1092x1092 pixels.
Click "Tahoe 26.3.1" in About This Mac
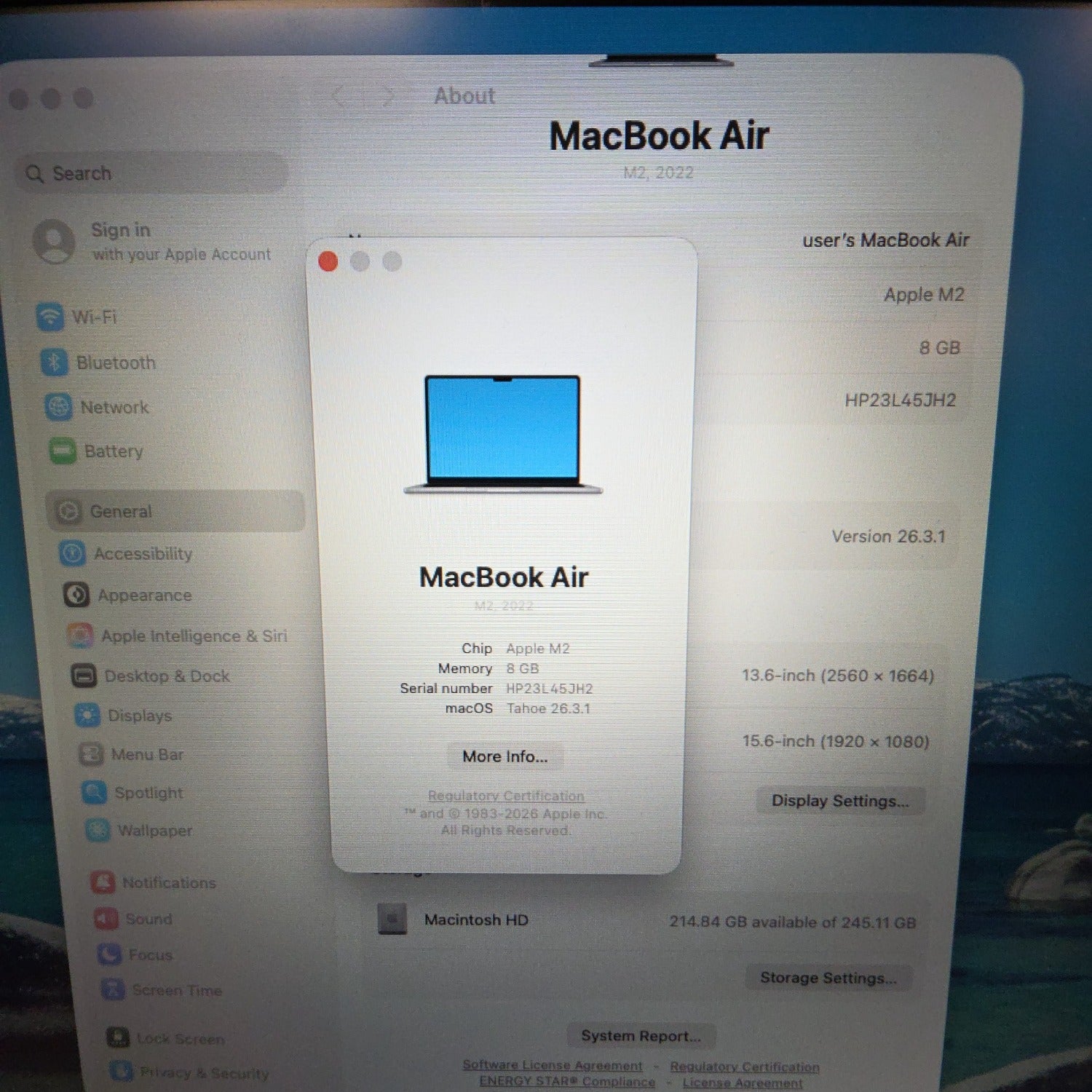548,708
